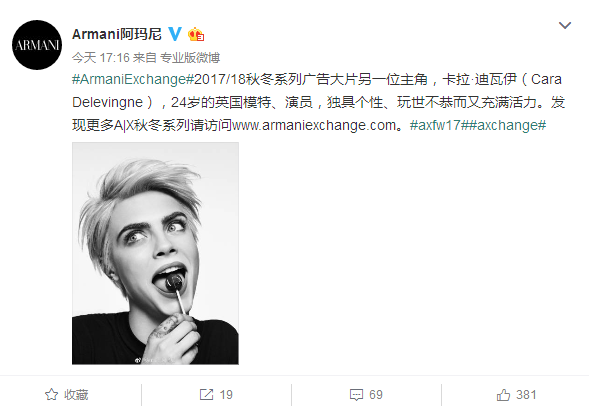Click the like count 381
The image size is (589, 411).
526,395
